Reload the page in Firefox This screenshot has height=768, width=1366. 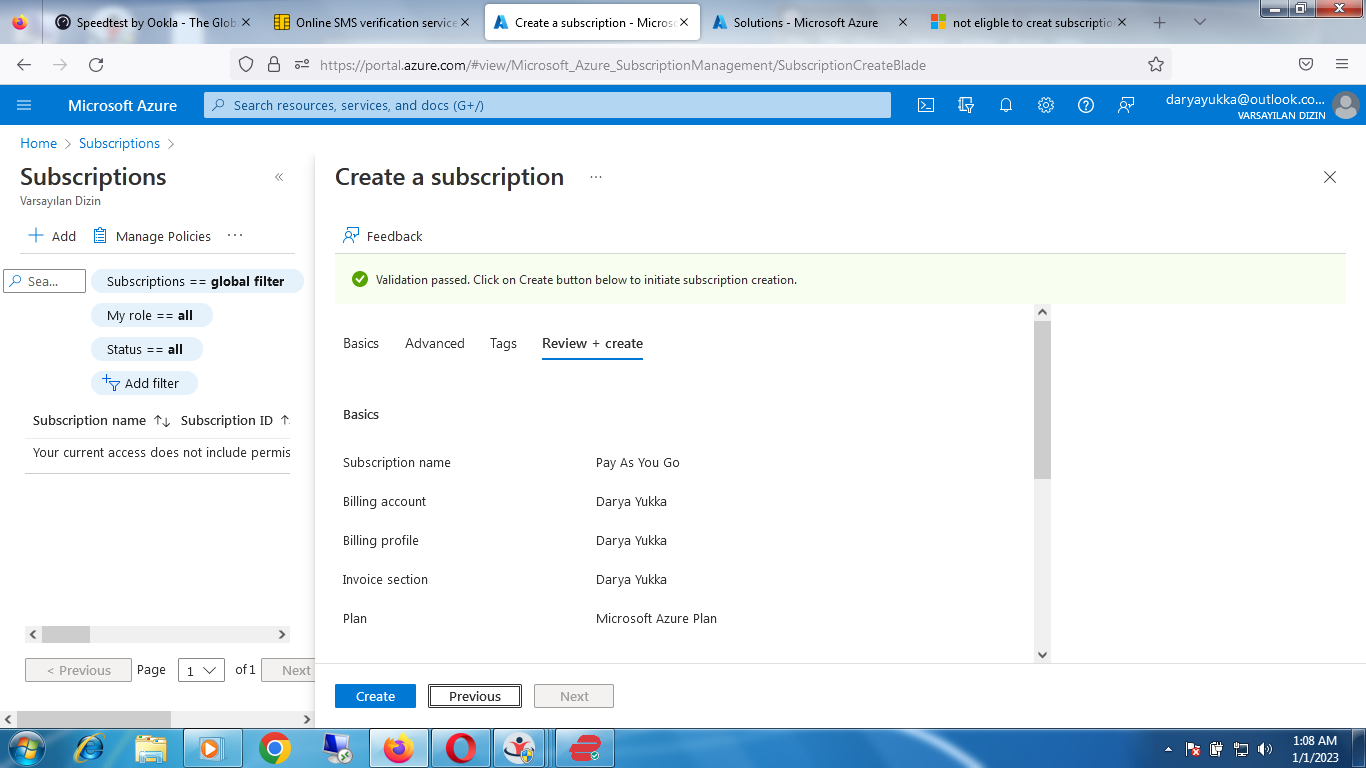pyautogui.click(x=96, y=65)
